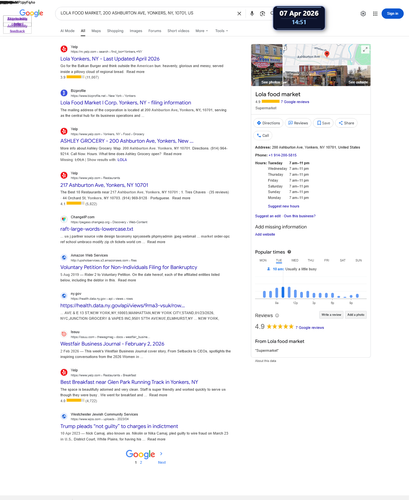Screen dimensions: 414x500
Task: Open quick settings gear icon
Action: (x=363, y=14)
